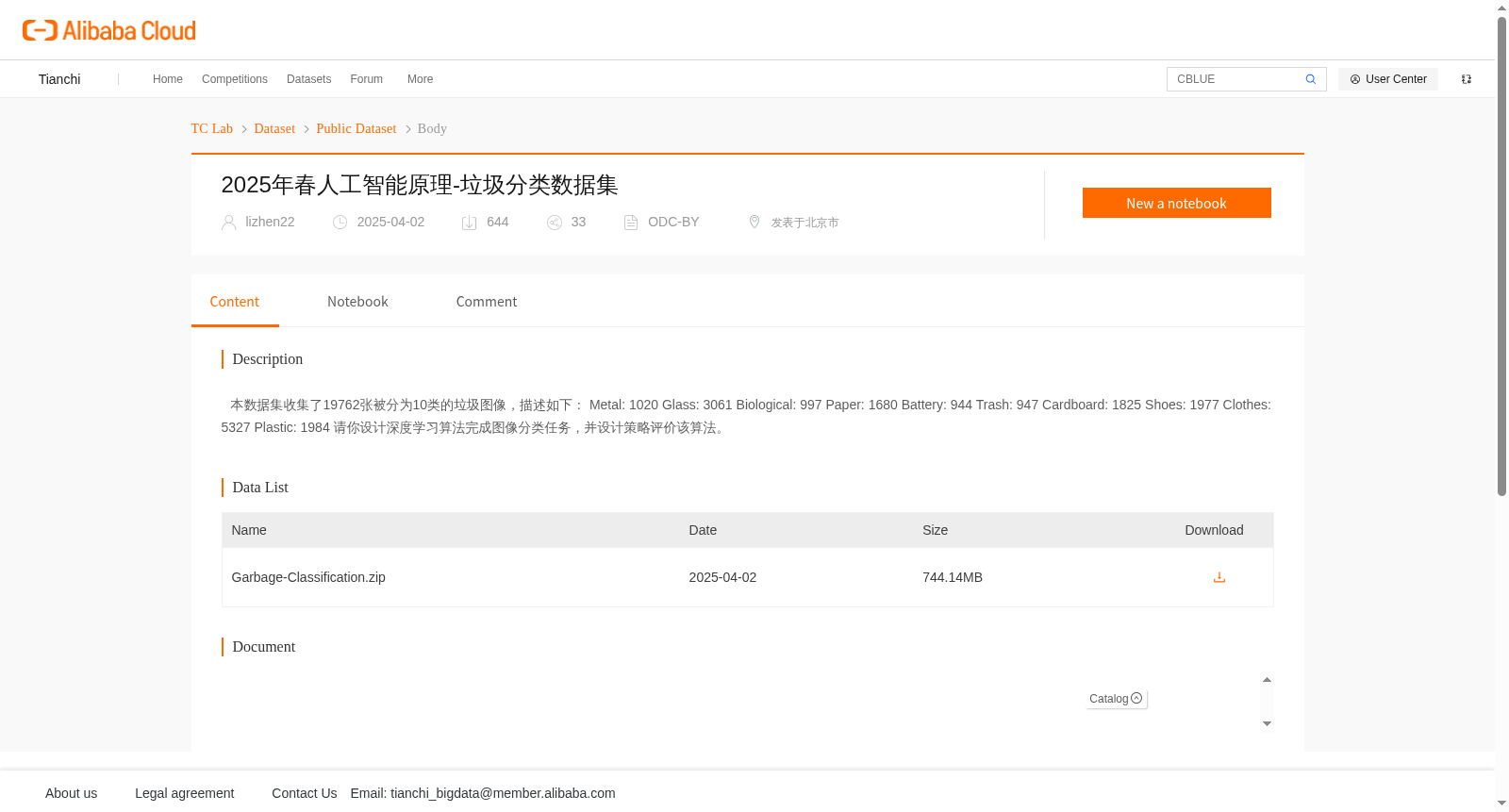Screen dimensions: 1509x812
Task: Click the Name column header
Action: point(249,530)
